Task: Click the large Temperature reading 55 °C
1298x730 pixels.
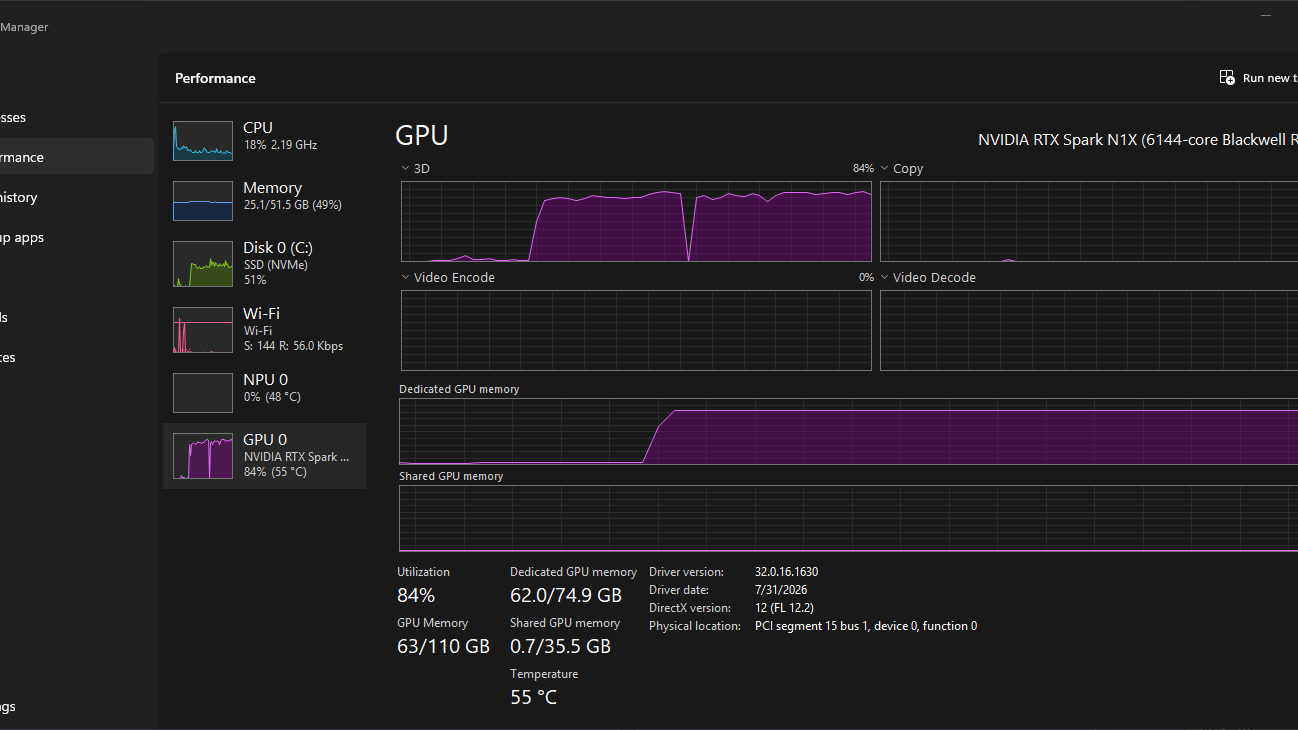Action: (x=534, y=698)
